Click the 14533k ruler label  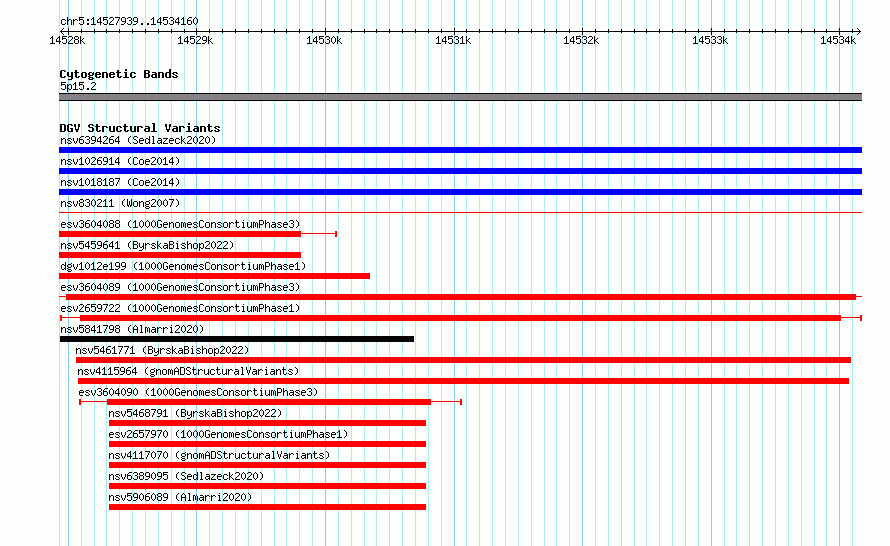(x=710, y=40)
